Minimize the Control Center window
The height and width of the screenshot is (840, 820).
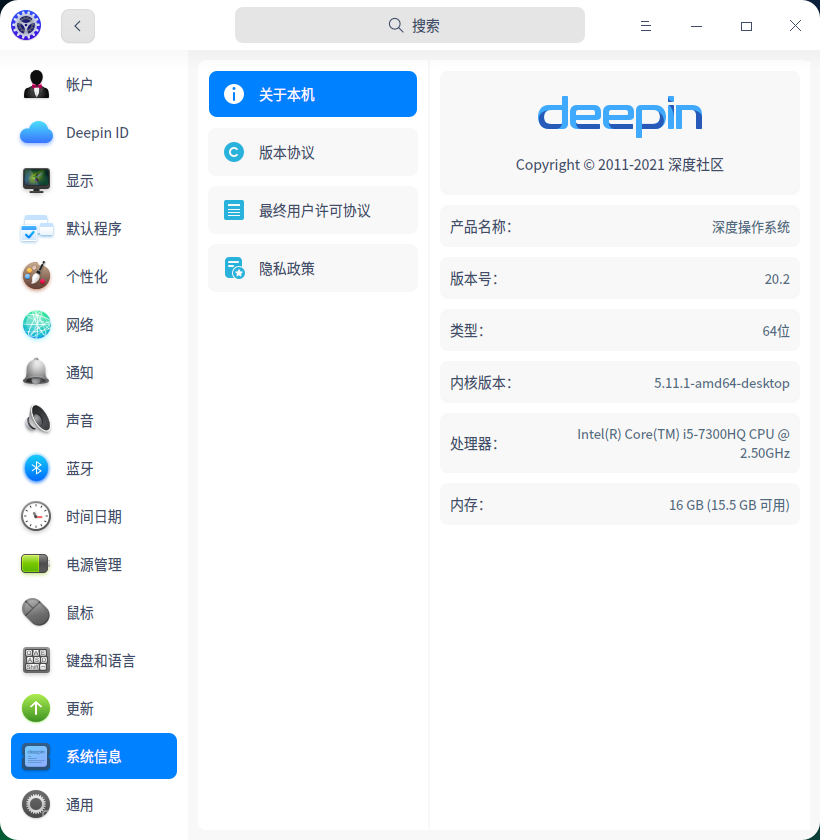[696, 26]
